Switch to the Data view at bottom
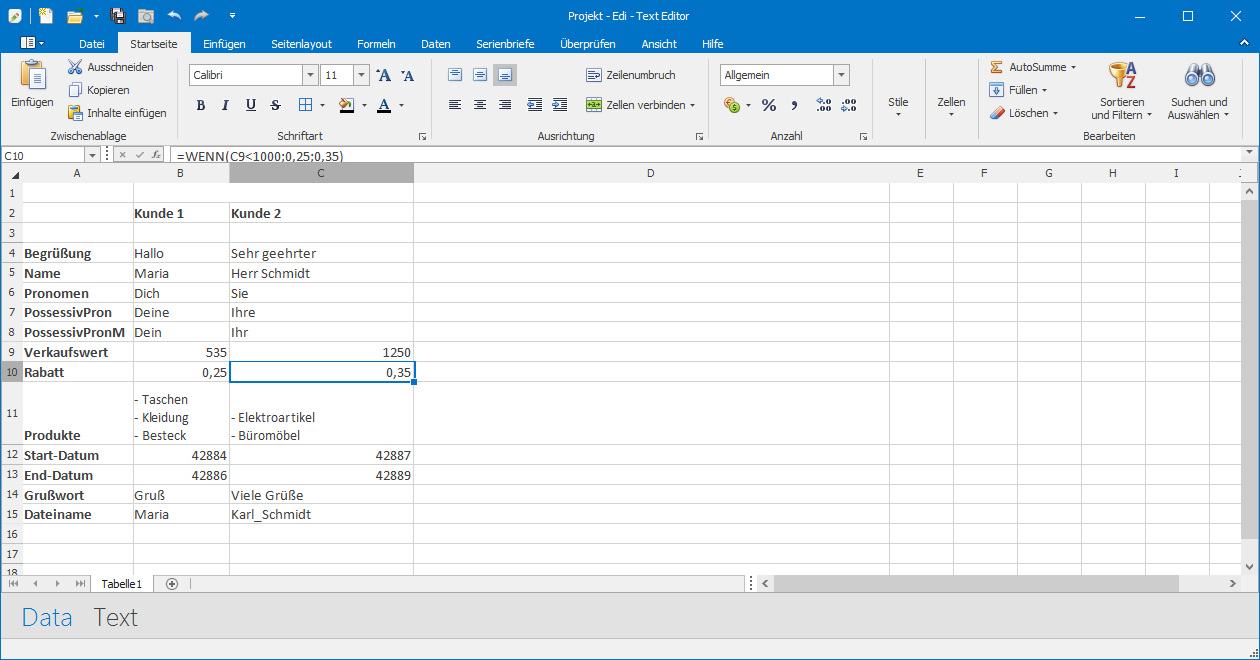 [x=47, y=618]
